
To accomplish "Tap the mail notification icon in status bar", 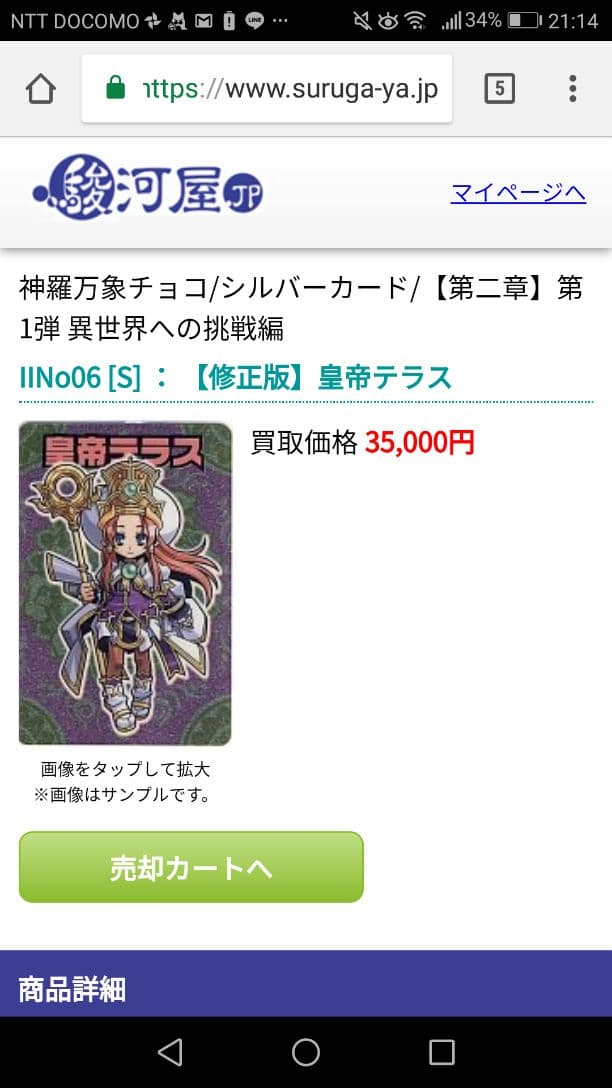I will pyautogui.click(x=203, y=22).
